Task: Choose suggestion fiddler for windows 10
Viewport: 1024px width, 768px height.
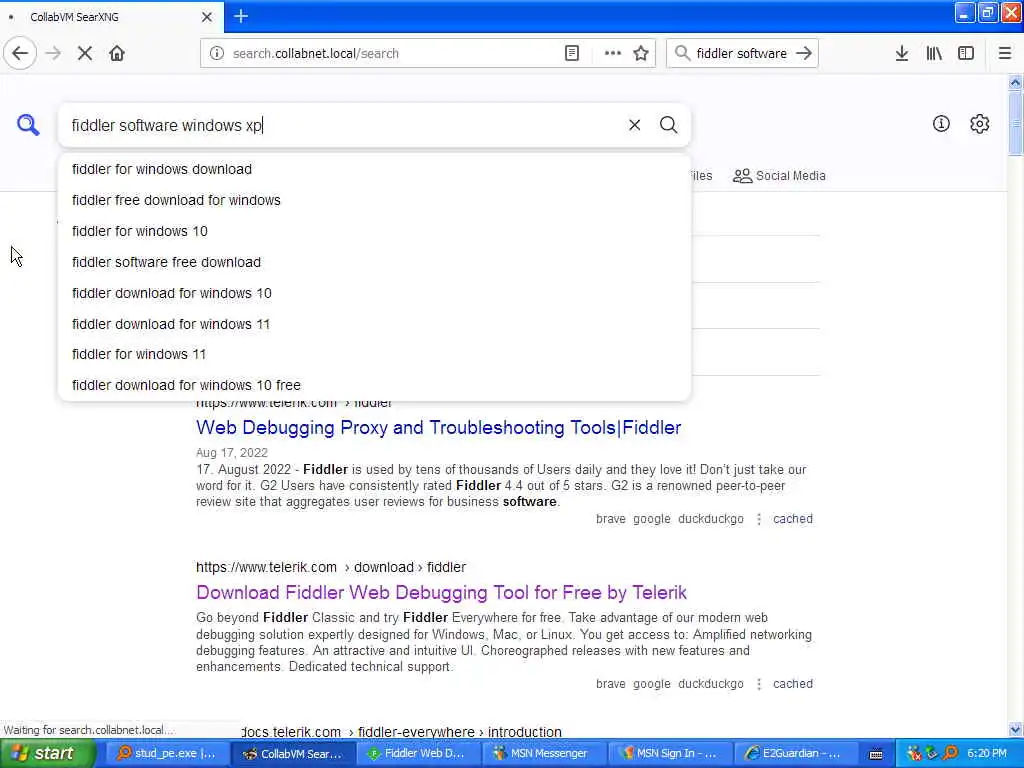Action: pos(374,231)
